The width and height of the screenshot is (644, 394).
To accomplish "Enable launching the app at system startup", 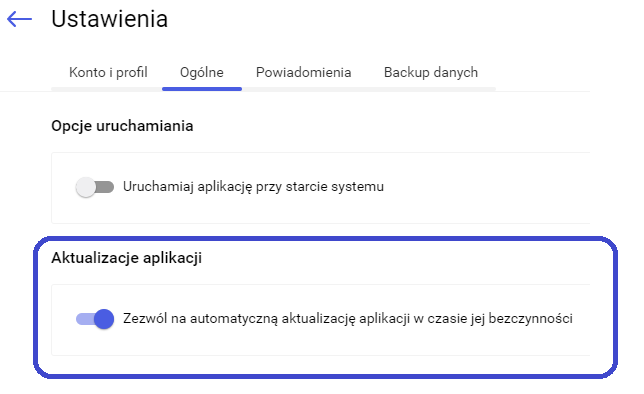I will [x=95, y=187].
